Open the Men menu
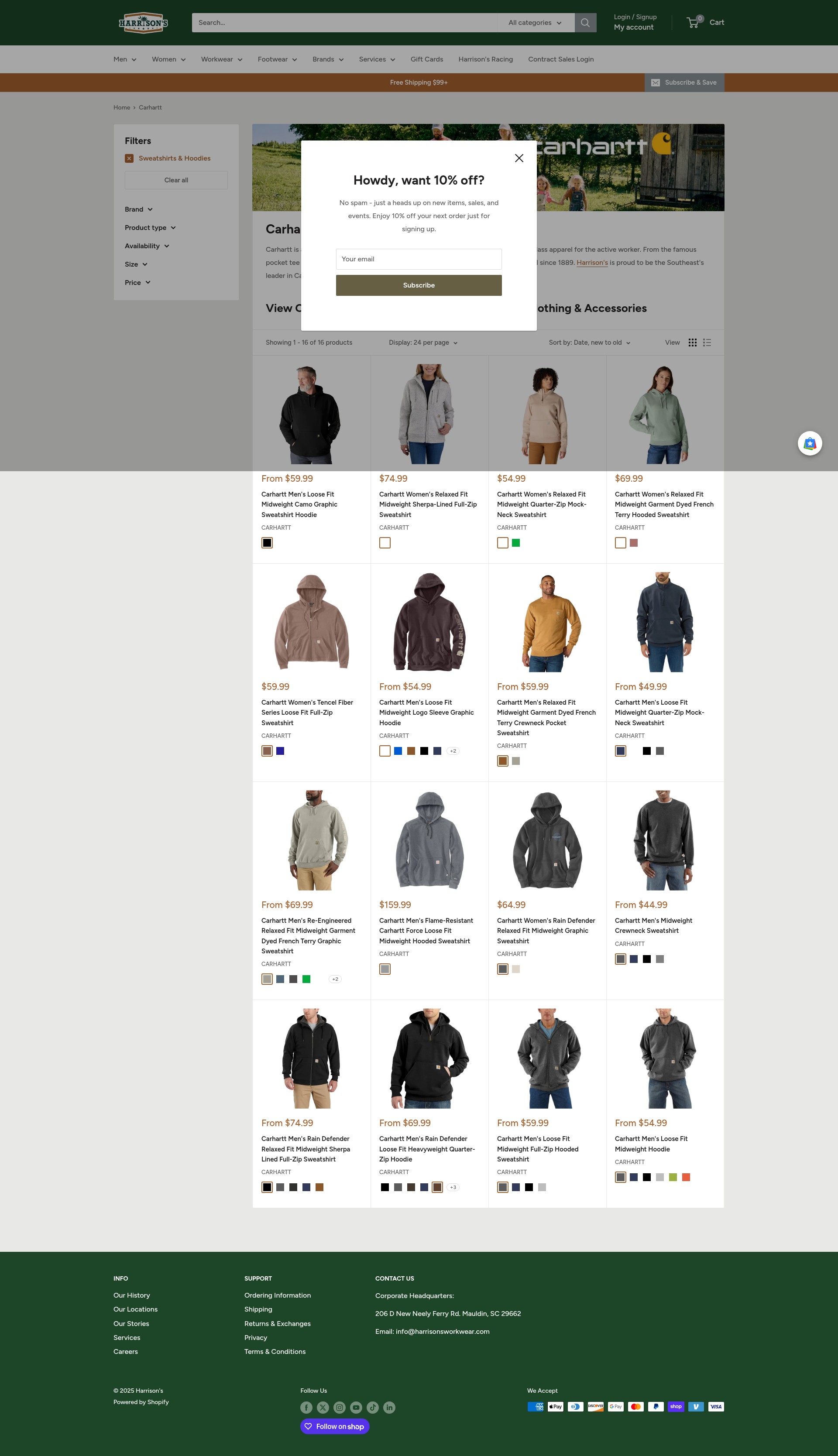Screen dimensions: 838x1456 [x=125, y=59]
